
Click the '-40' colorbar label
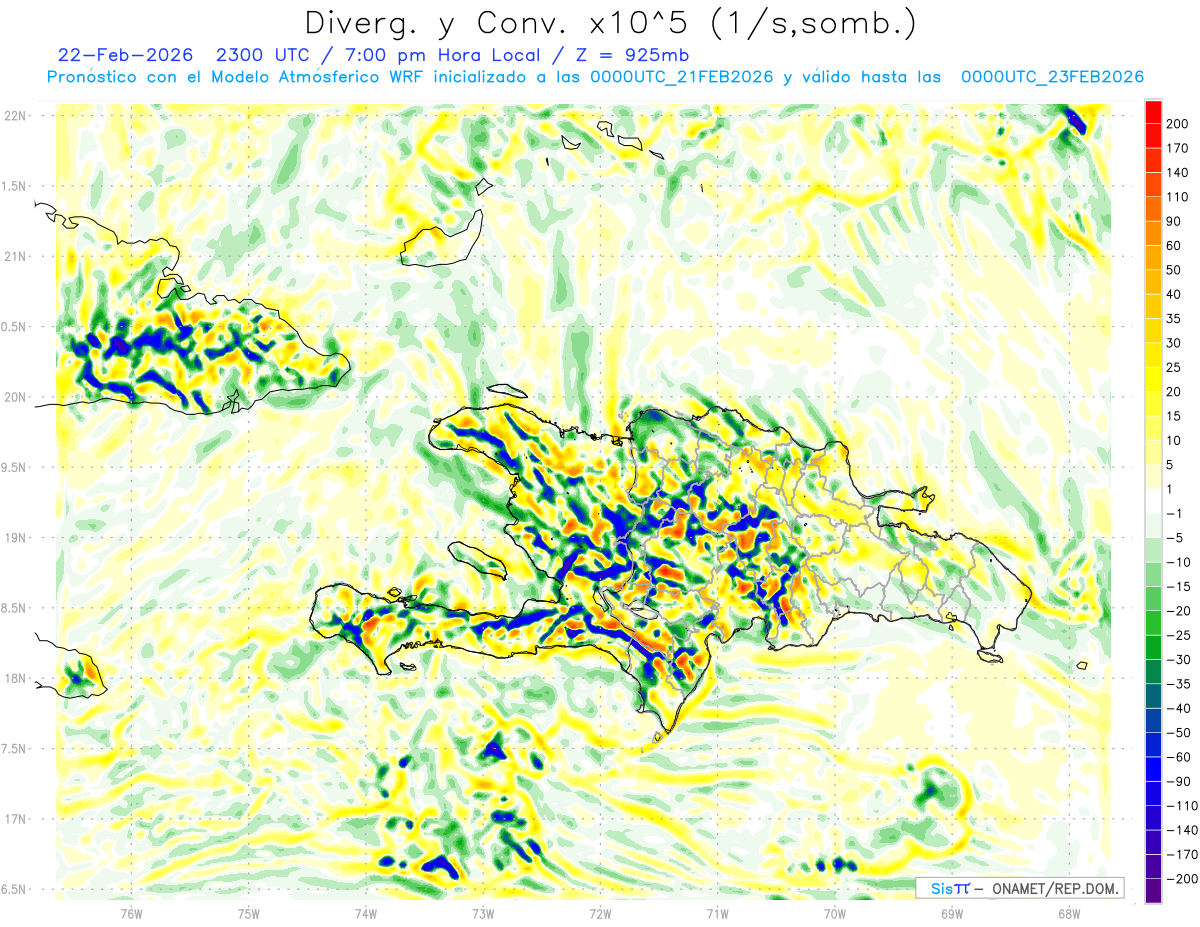(1179, 708)
